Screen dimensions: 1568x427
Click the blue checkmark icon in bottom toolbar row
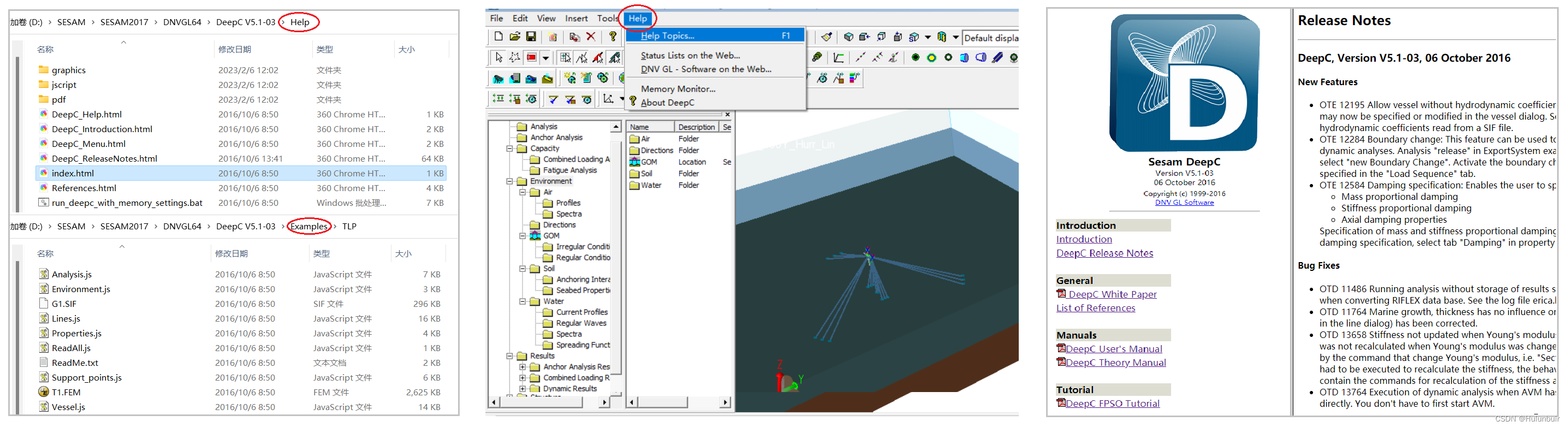click(x=553, y=99)
